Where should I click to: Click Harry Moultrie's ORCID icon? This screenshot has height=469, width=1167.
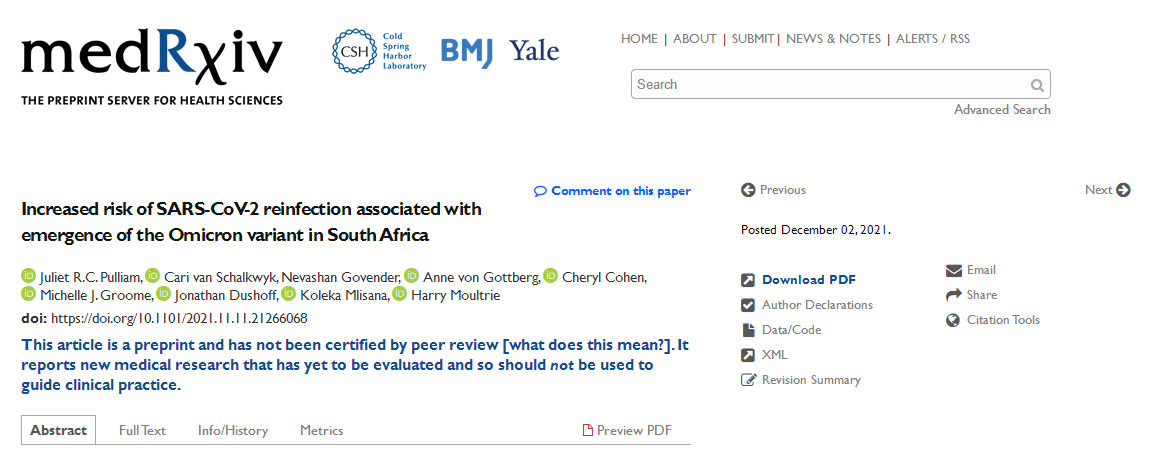coord(400,295)
